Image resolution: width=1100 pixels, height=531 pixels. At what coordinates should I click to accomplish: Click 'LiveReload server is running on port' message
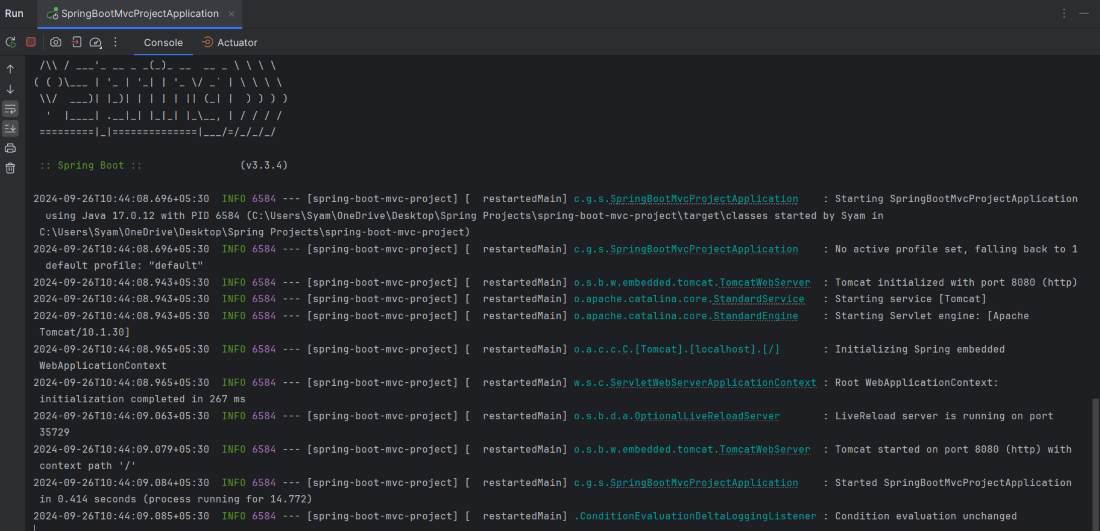[944, 416]
